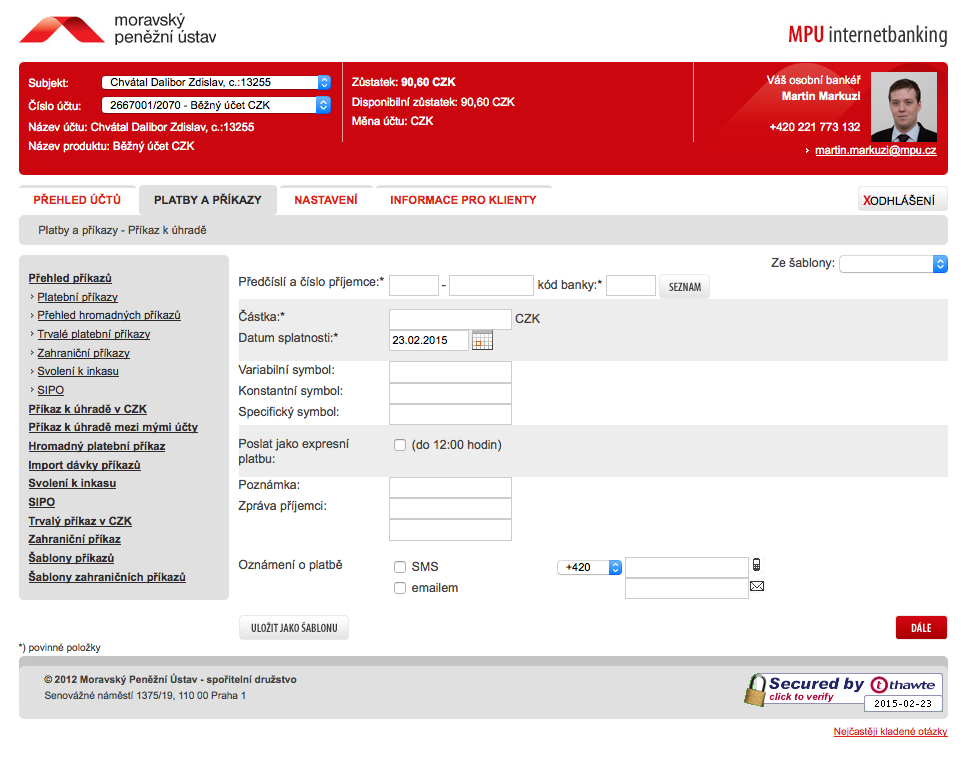
Task: Focus the Poznámka note field
Action: pos(450,487)
